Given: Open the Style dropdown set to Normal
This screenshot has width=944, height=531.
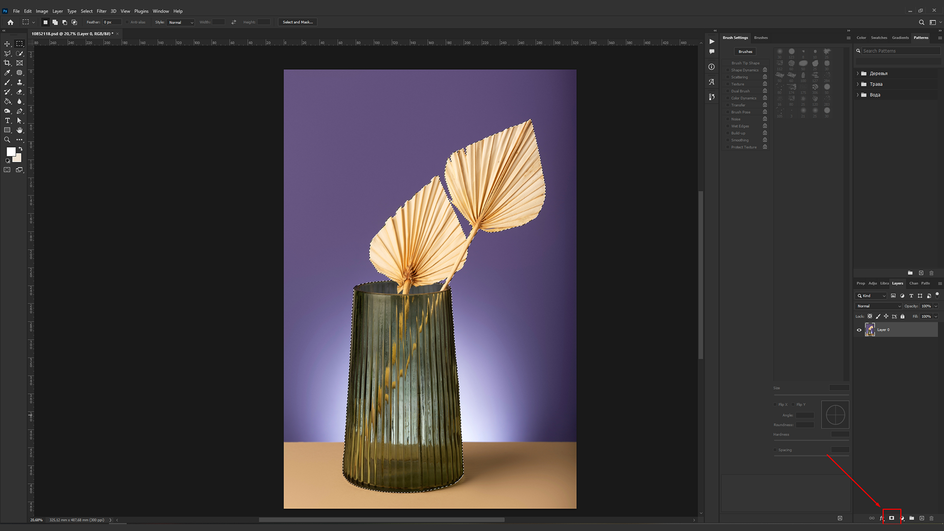Looking at the screenshot, I should [x=181, y=22].
